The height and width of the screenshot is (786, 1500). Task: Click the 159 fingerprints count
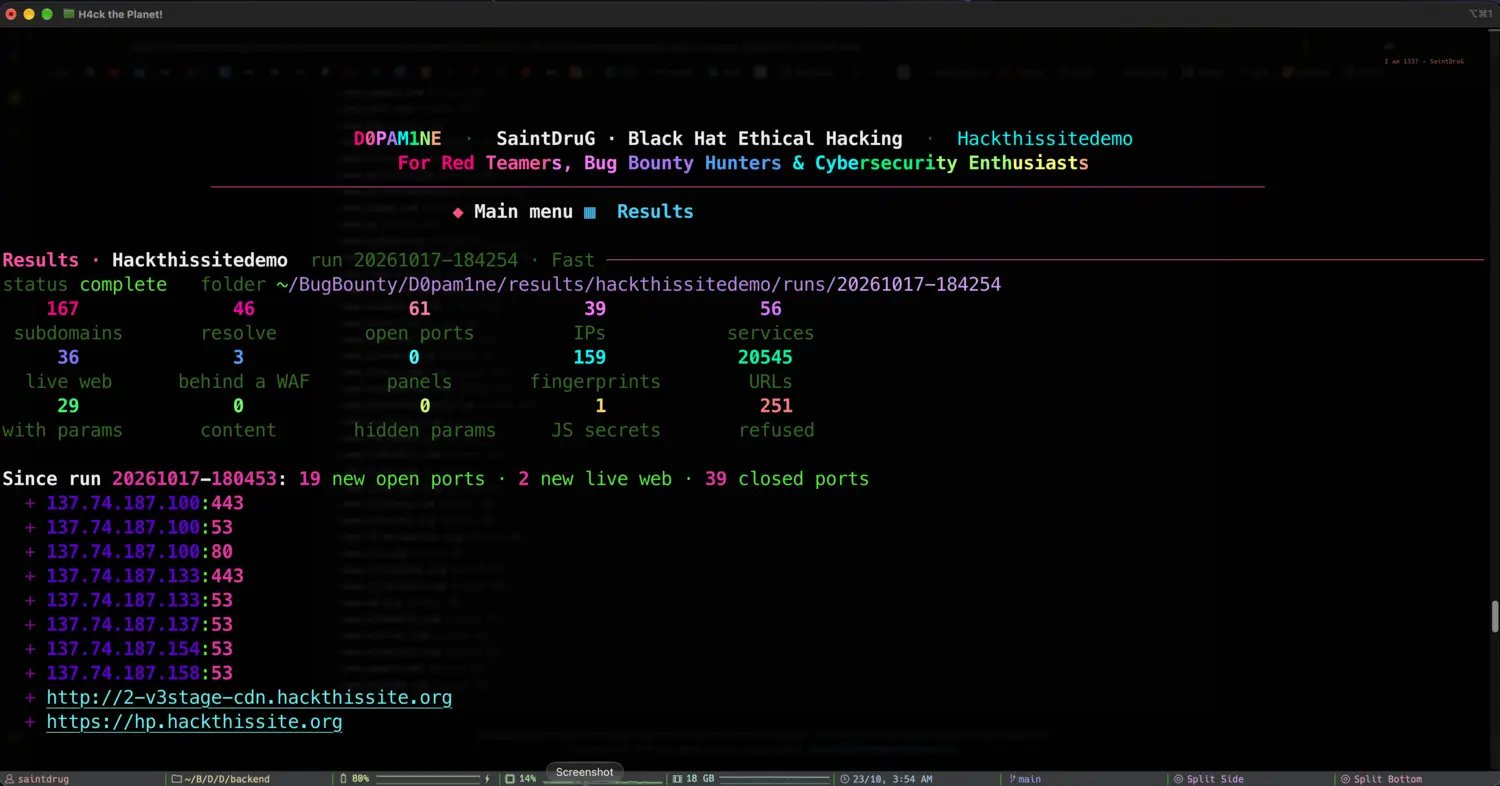590,357
